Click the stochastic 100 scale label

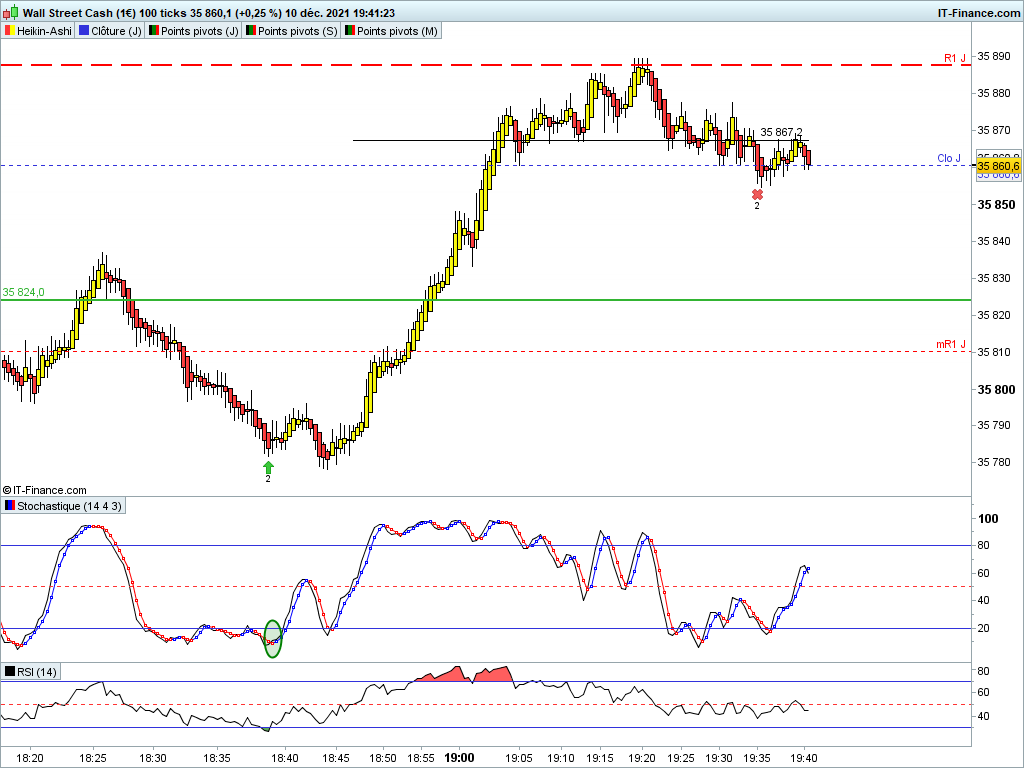tap(988, 519)
